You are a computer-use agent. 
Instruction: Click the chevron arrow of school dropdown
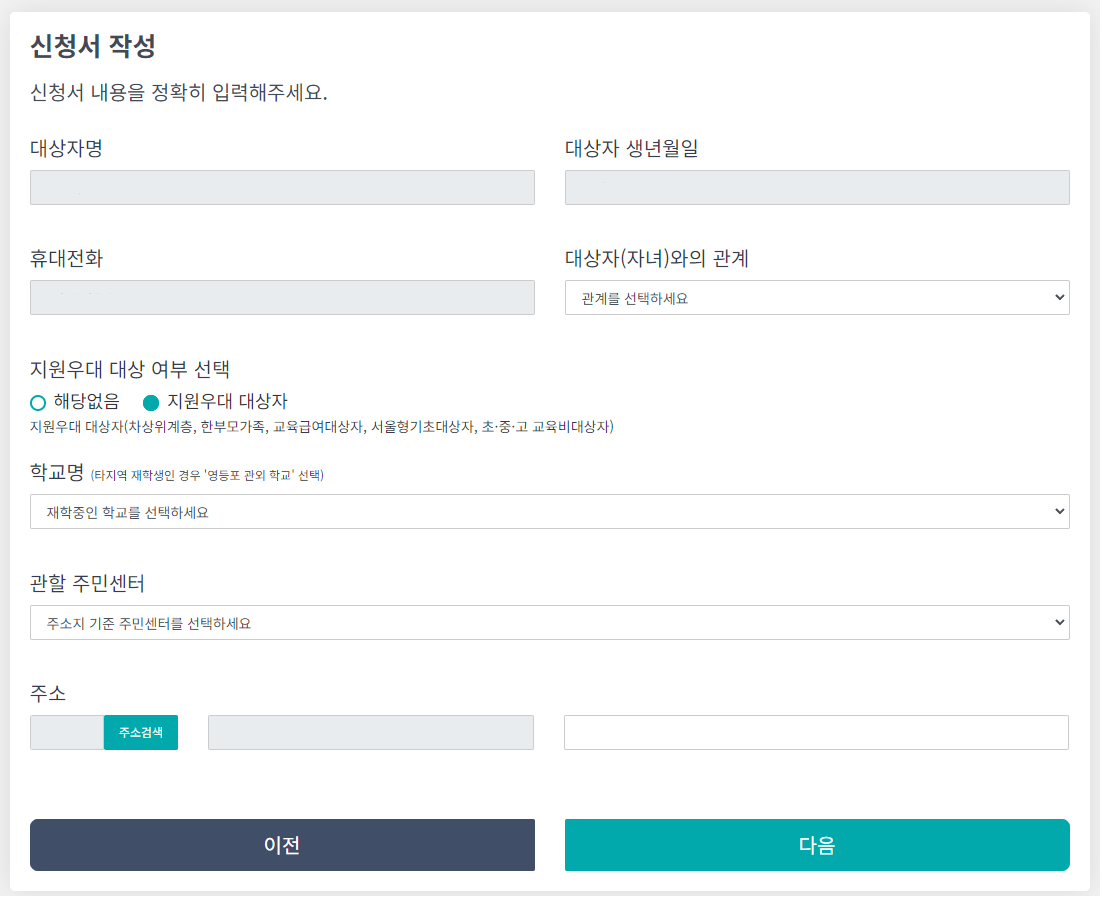click(x=1061, y=512)
